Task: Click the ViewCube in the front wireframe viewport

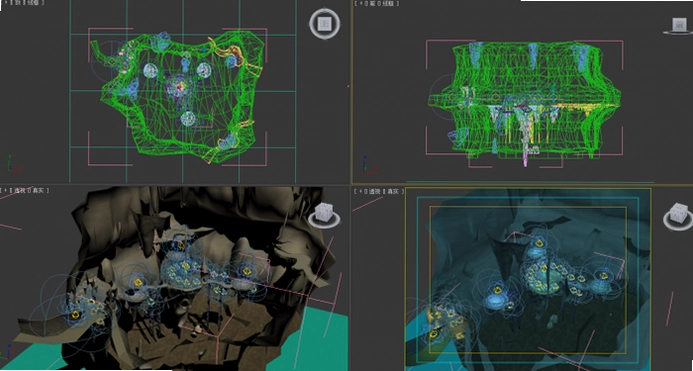Action: click(x=678, y=26)
